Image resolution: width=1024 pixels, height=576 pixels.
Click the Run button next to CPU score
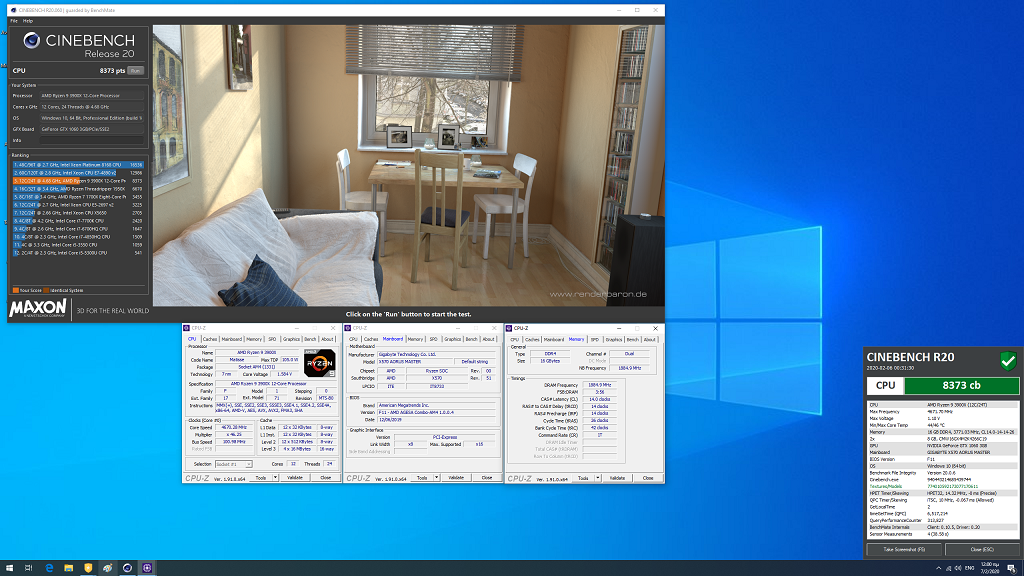(135, 71)
